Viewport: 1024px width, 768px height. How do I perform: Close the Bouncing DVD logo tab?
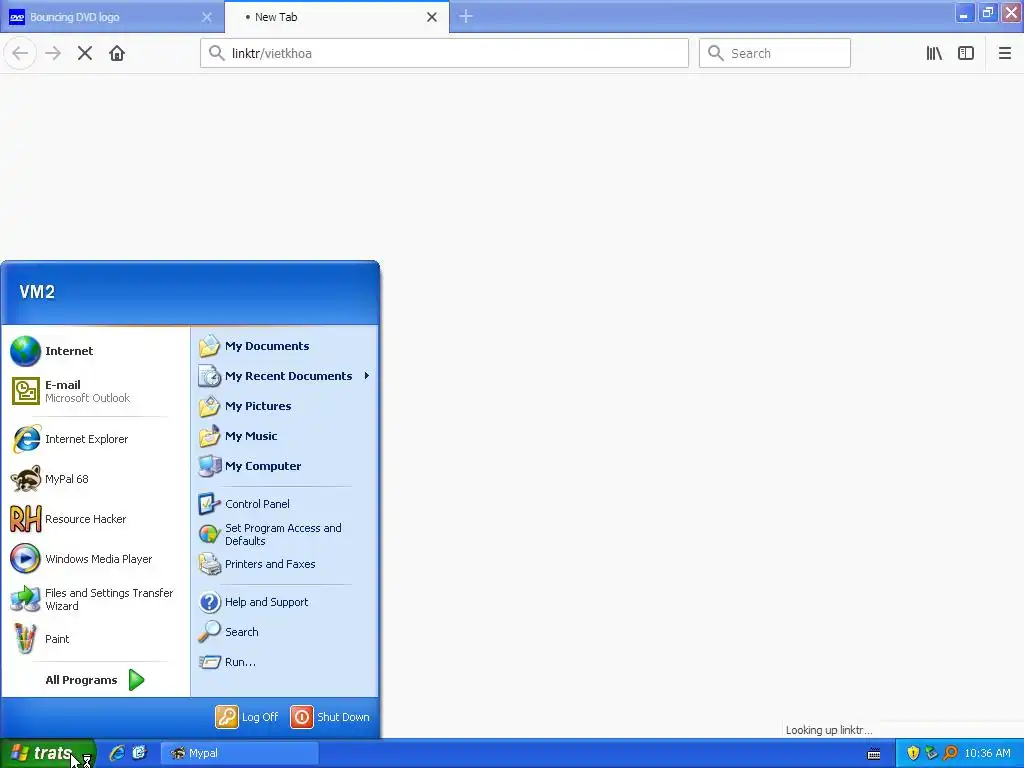[207, 17]
